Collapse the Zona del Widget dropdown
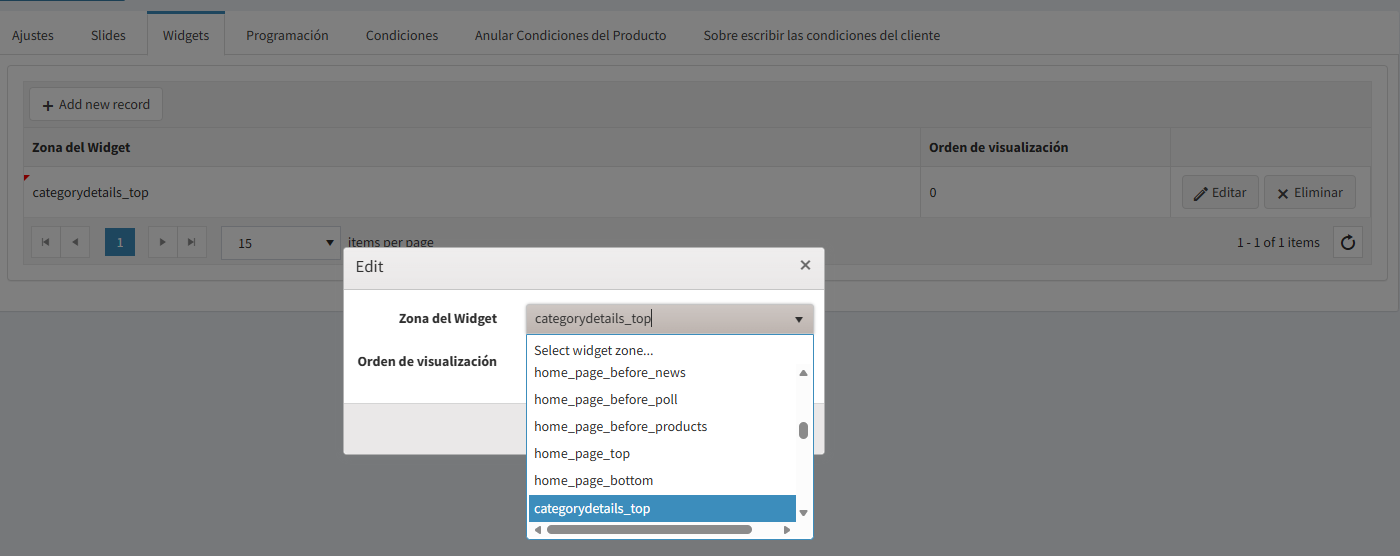 [x=798, y=320]
